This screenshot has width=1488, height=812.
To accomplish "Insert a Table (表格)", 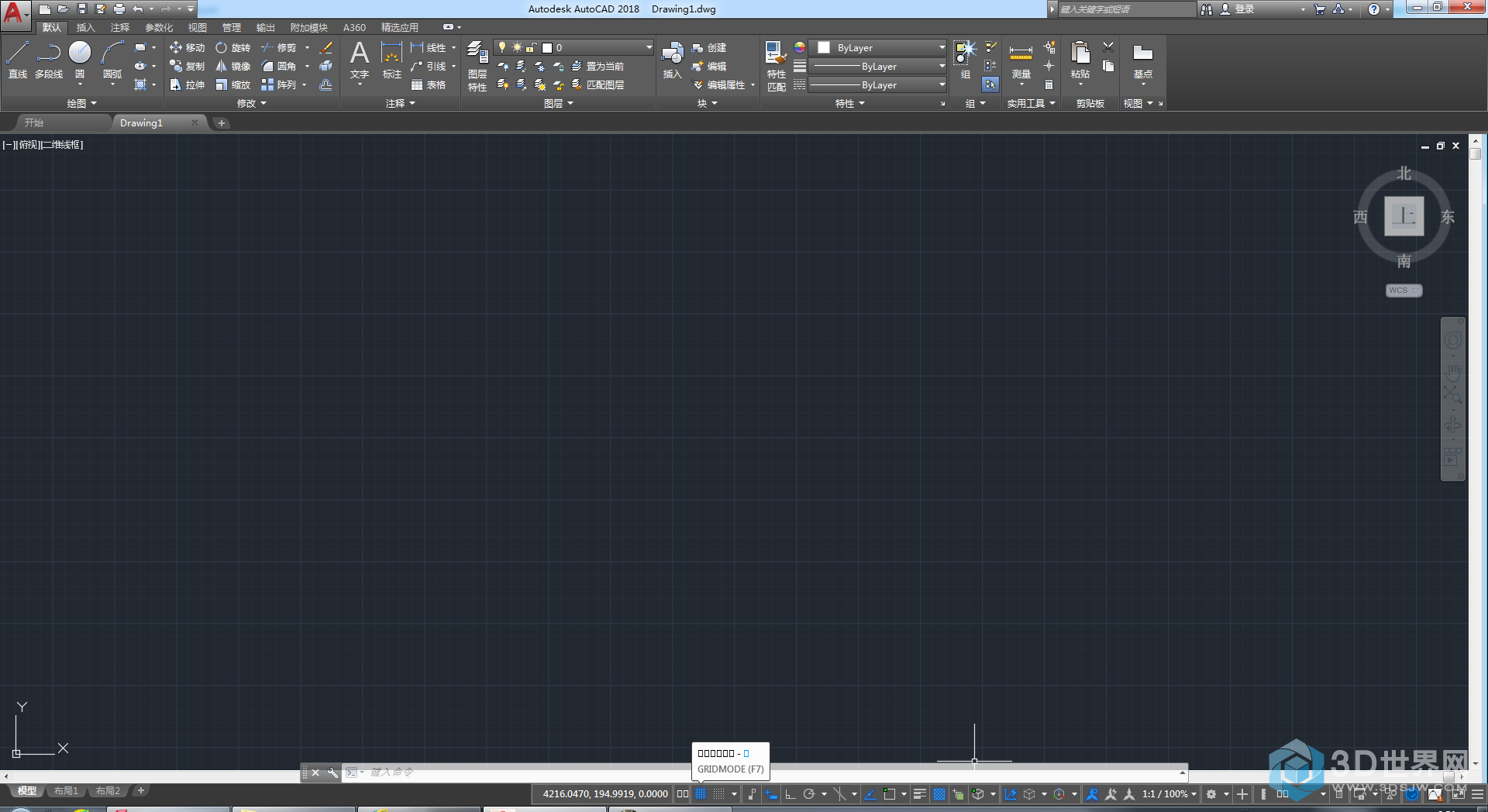I will [429, 85].
